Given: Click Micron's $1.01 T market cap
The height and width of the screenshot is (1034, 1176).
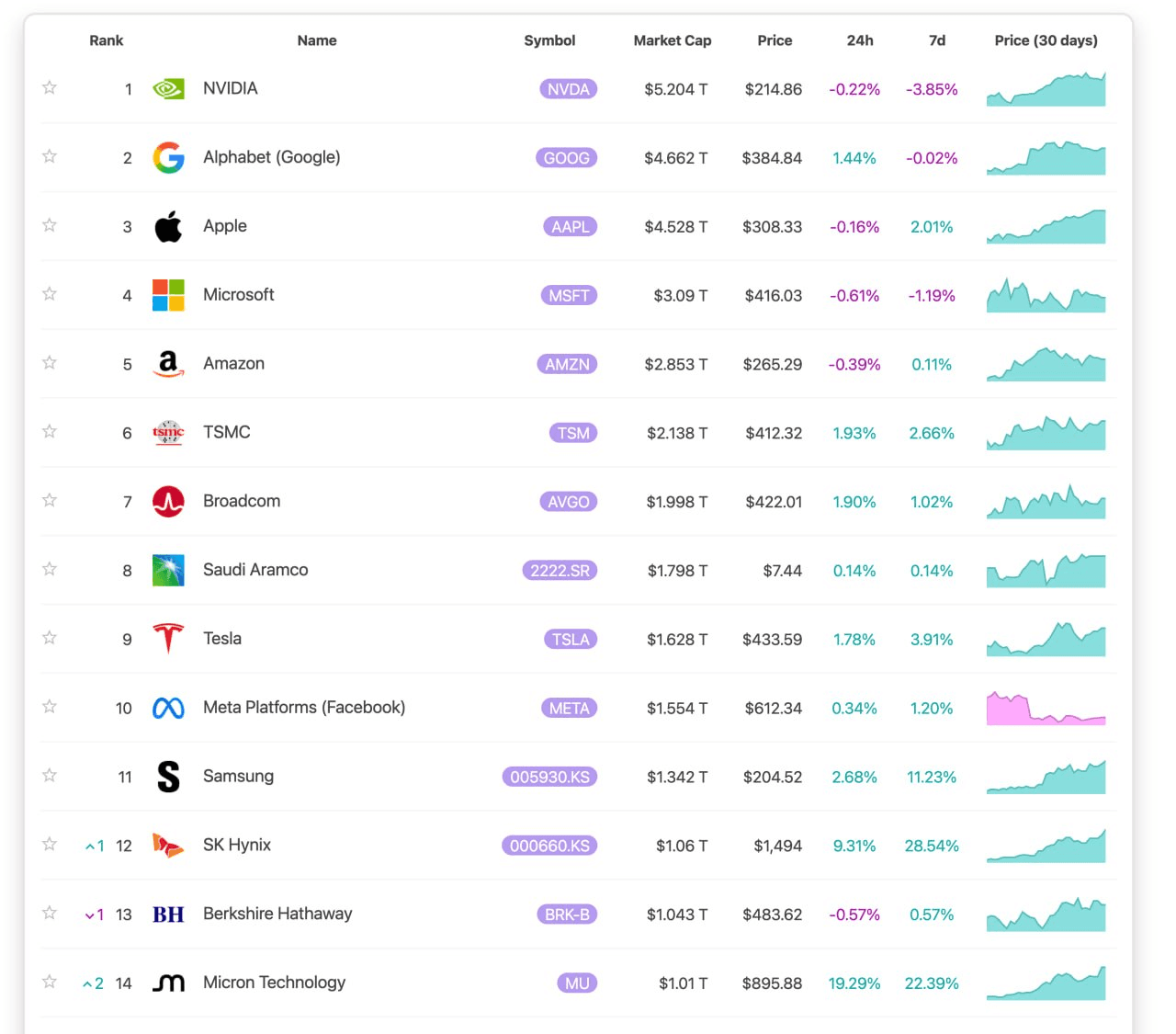Looking at the screenshot, I should click(684, 983).
